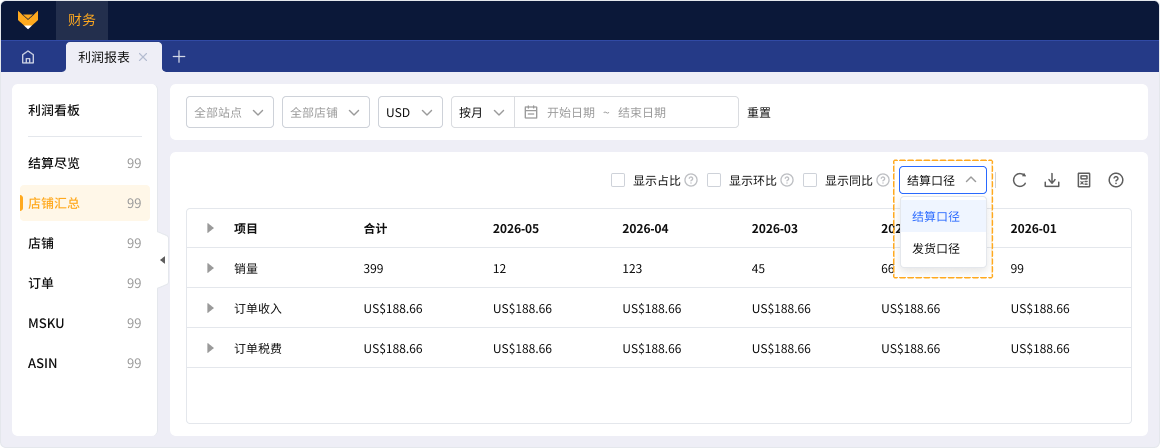
Task: Close the 利润报表 tab
Action: pos(144,57)
